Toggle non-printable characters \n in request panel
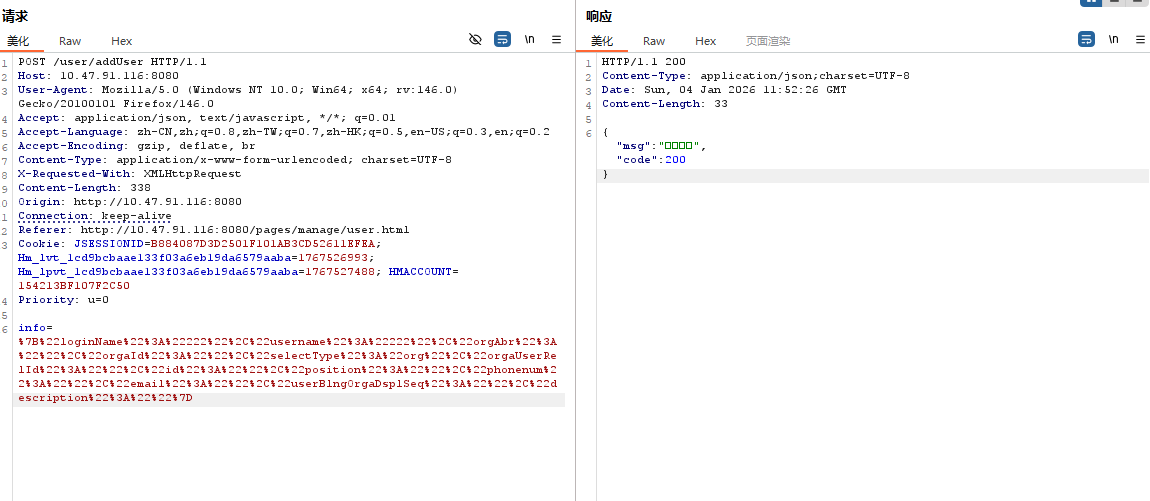 tap(529, 39)
